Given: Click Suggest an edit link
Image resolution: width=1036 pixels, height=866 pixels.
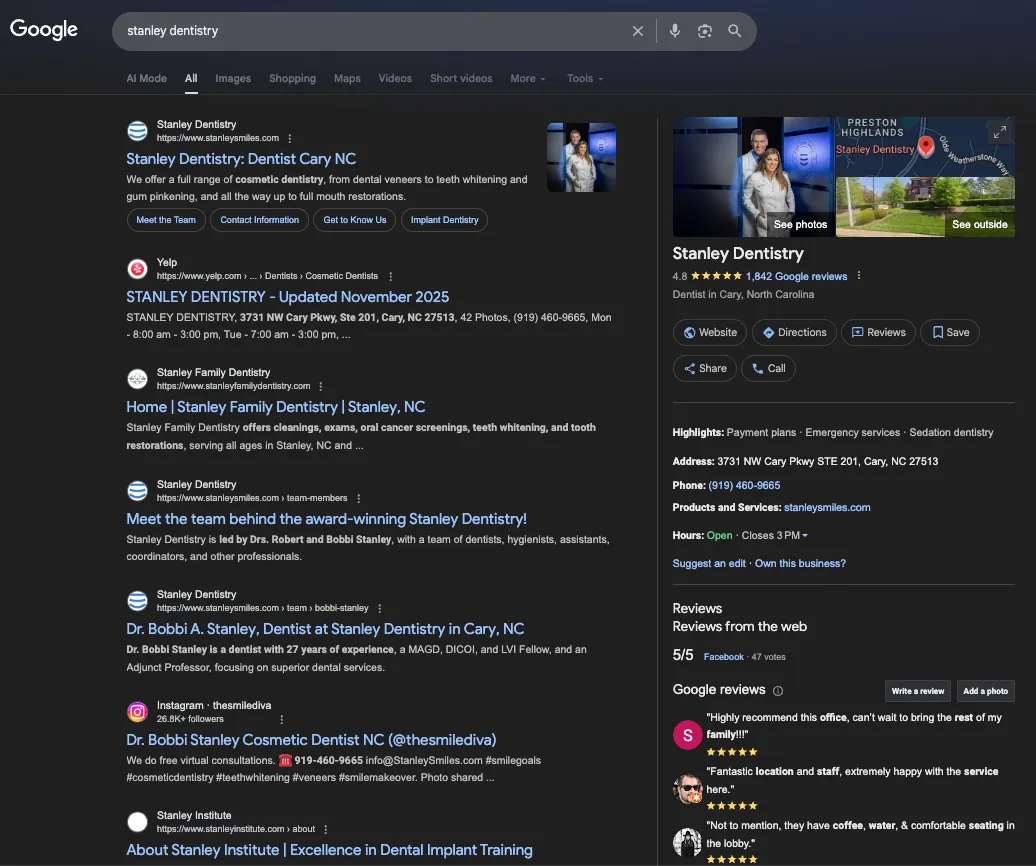Looking at the screenshot, I should tap(709, 563).
